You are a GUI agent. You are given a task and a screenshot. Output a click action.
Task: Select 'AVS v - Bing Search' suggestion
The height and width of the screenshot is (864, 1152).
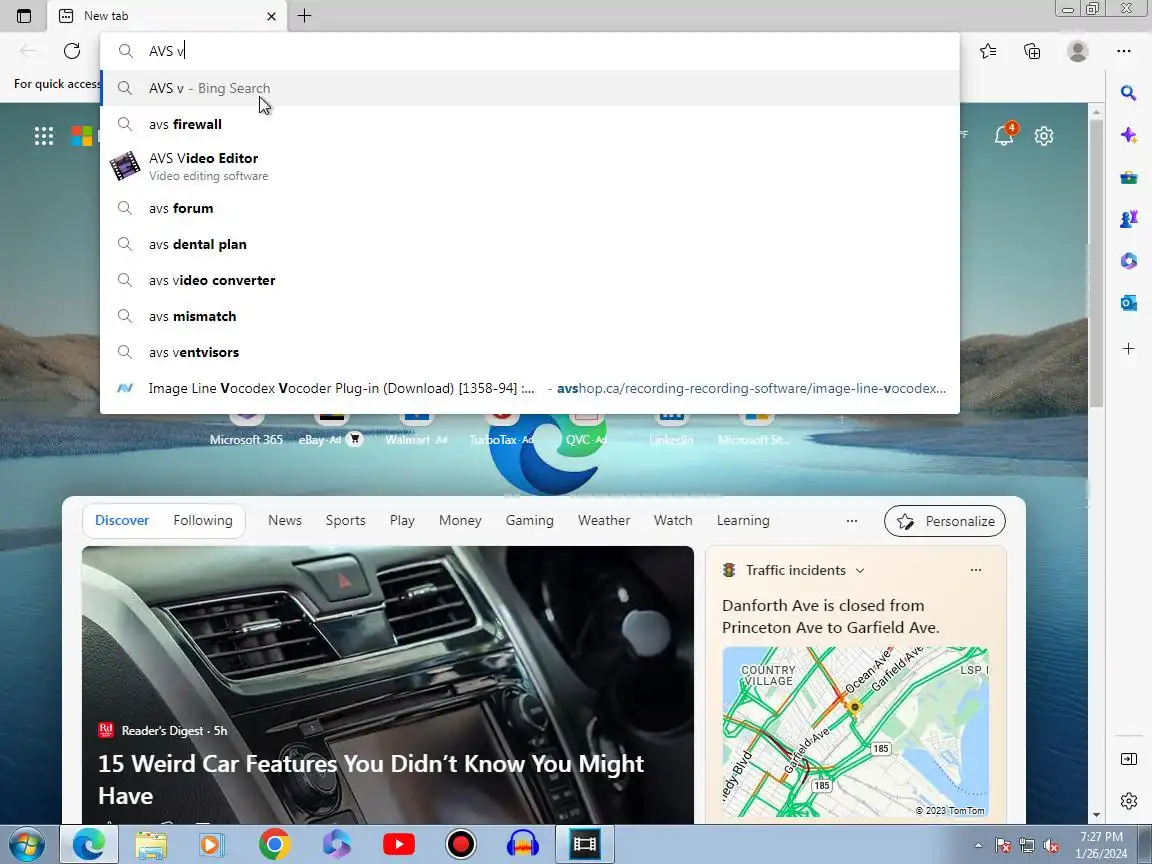pyautogui.click(x=529, y=88)
